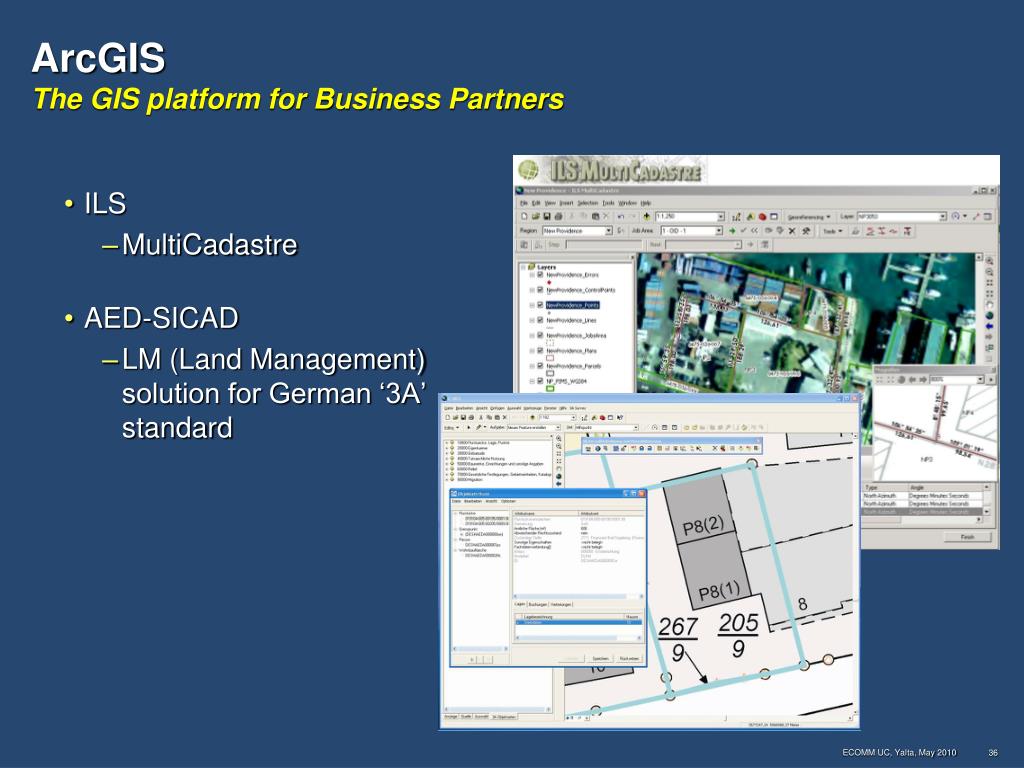
Task: Click globe icon on floating 3A toolbar
Action: 598,449
